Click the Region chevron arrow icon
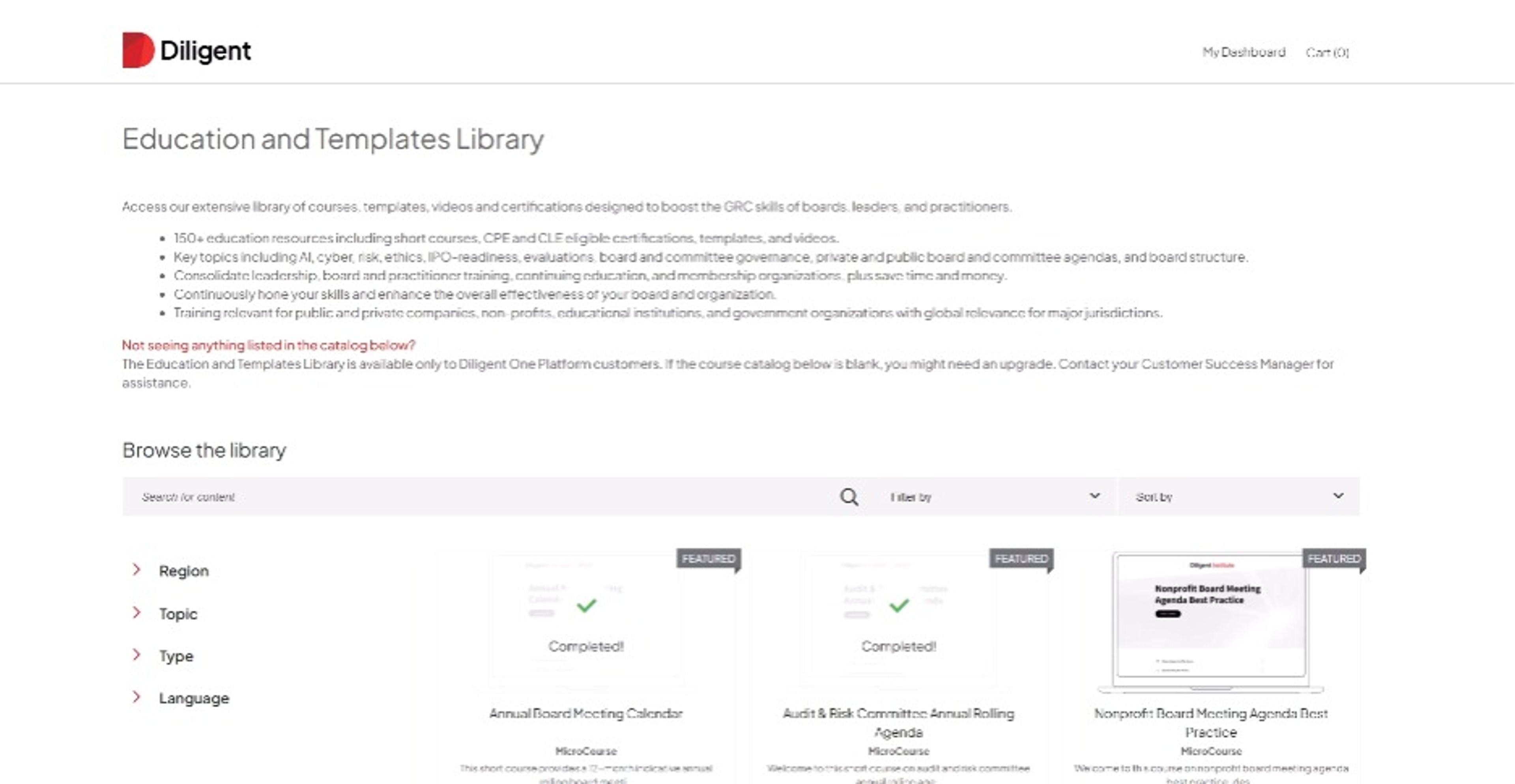 tap(137, 569)
